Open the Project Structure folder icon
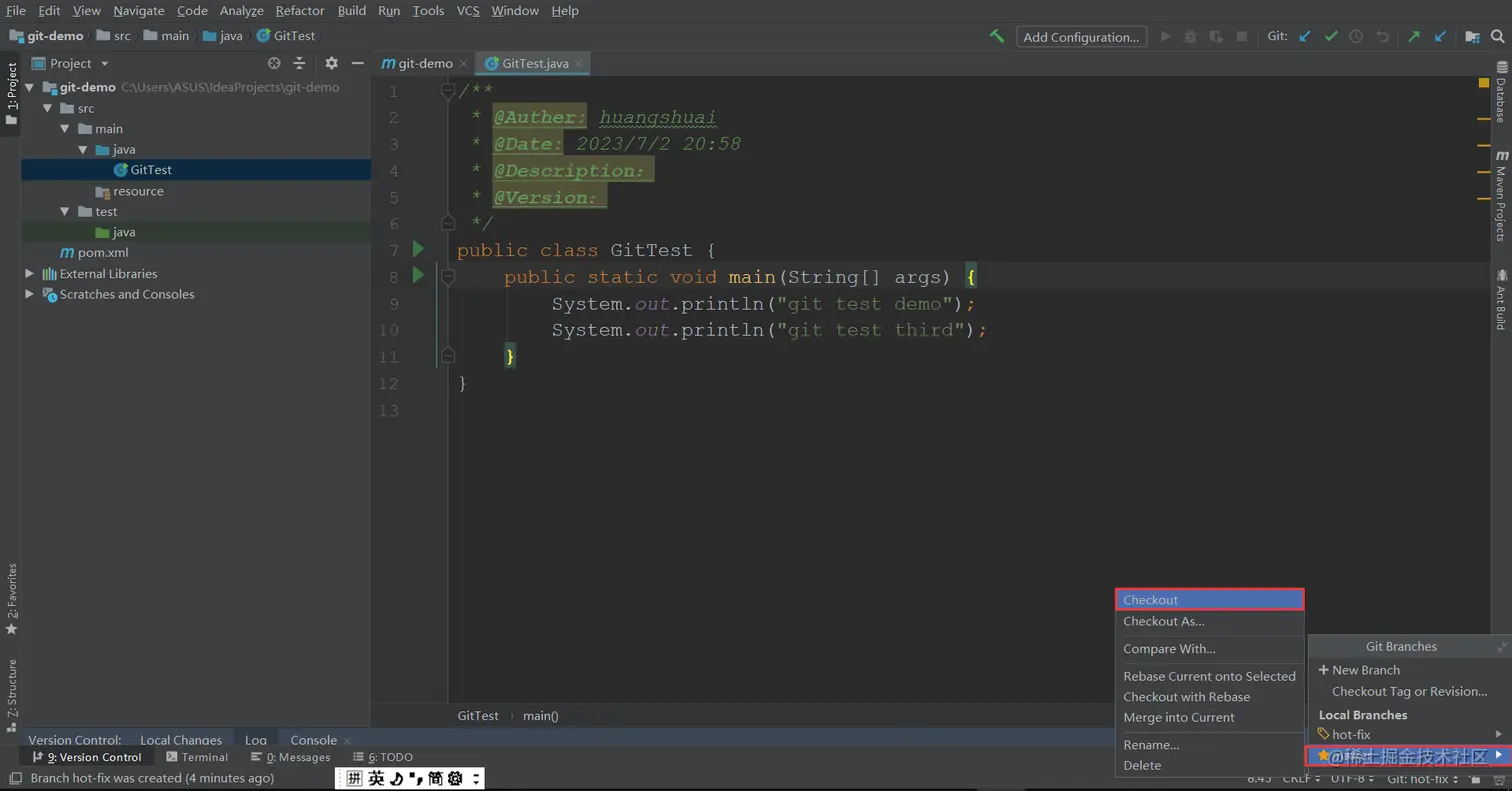Image resolution: width=1512 pixels, height=791 pixels. pyautogui.click(x=1472, y=36)
